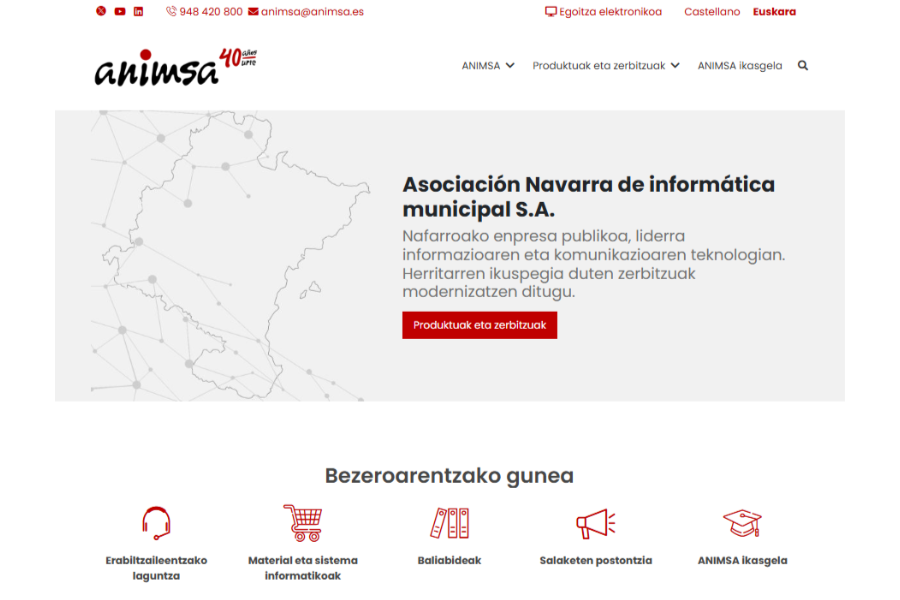Click the red Produktuak eta zerbitzuak button
900x600 pixels.
(x=479, y=325)
